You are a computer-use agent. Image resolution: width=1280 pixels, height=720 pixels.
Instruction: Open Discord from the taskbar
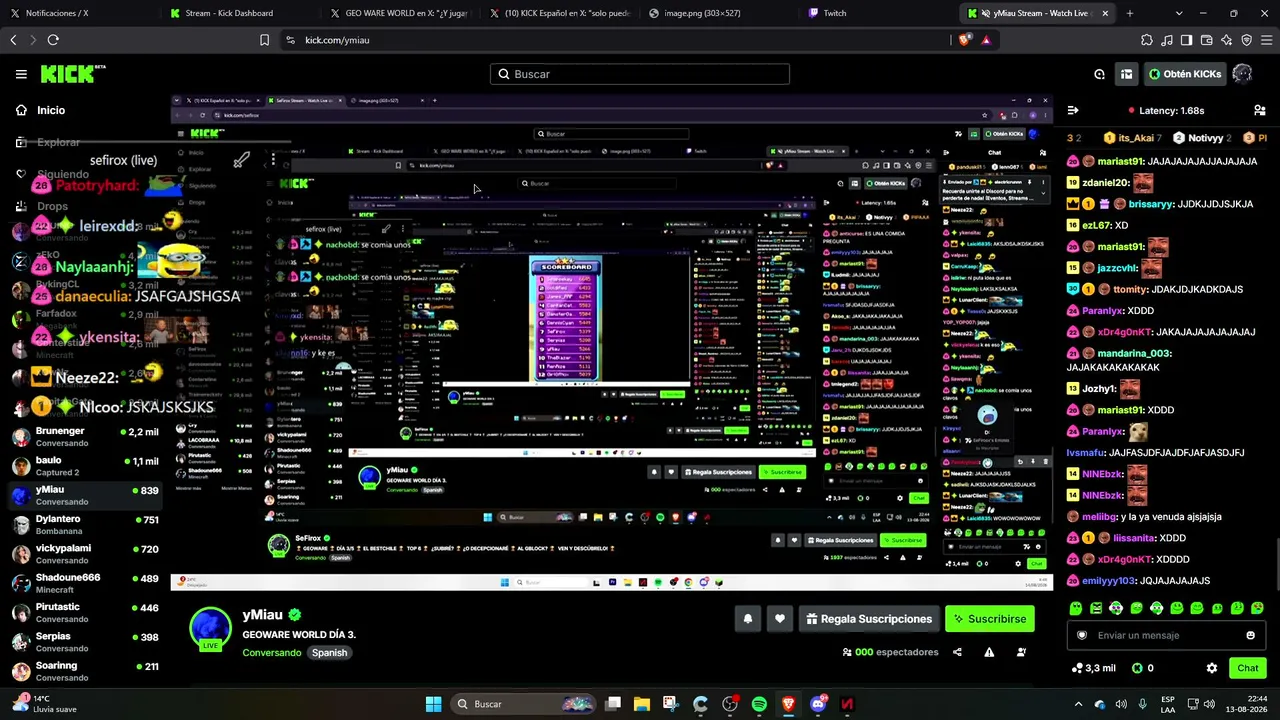click(x=818, y=704)
